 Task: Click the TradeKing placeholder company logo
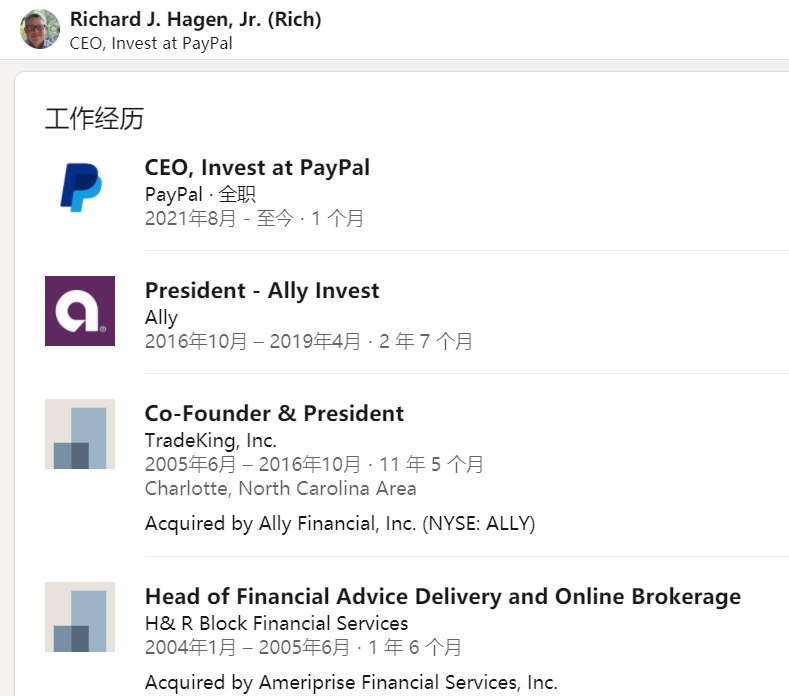(80, 434)
